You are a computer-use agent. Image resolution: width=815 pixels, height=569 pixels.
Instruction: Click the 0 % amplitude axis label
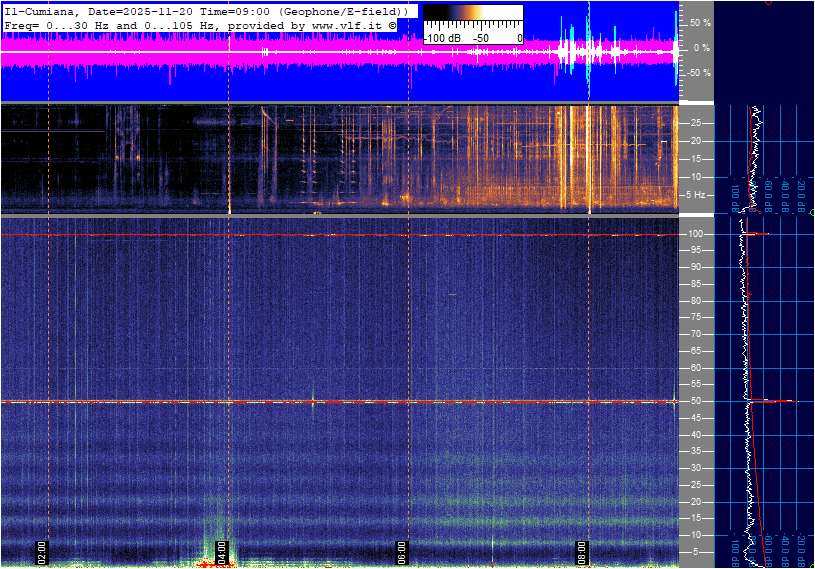click(x=701, y=47)
